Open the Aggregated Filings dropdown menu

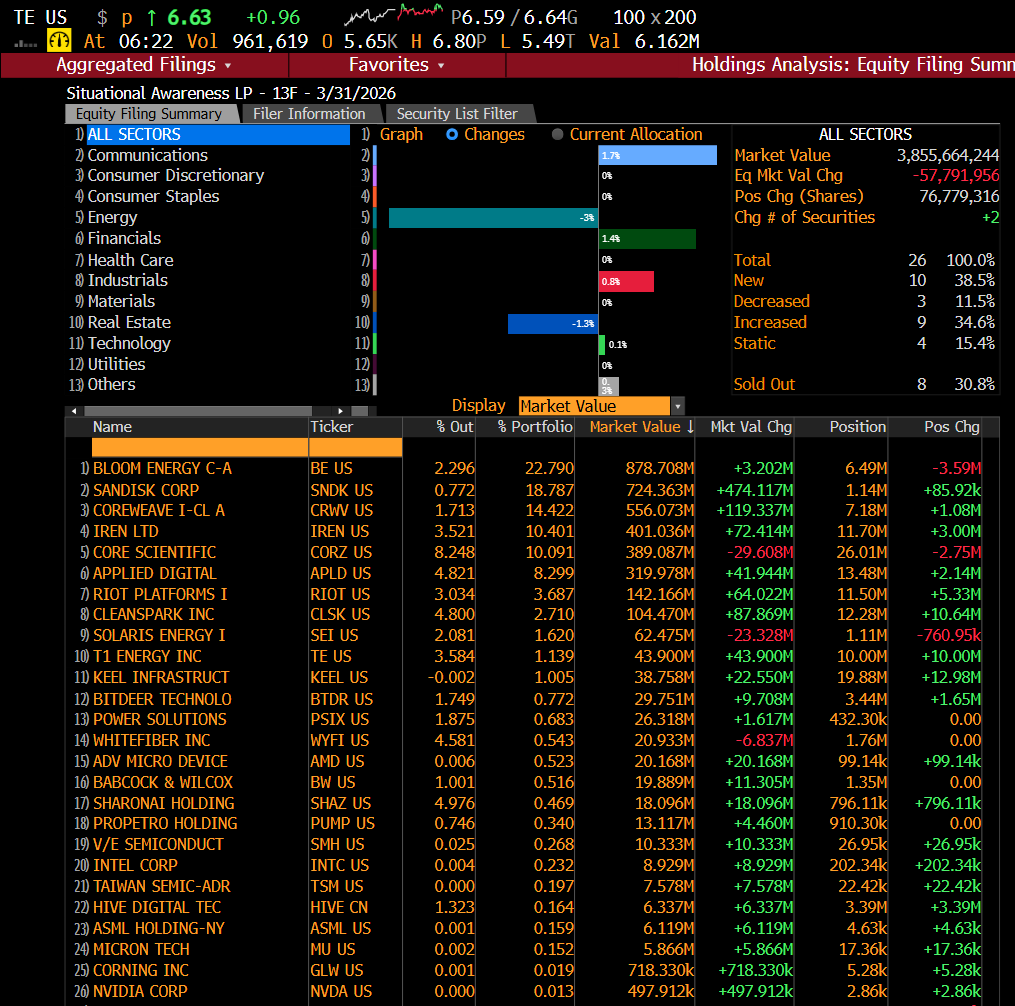coord(144,65)
